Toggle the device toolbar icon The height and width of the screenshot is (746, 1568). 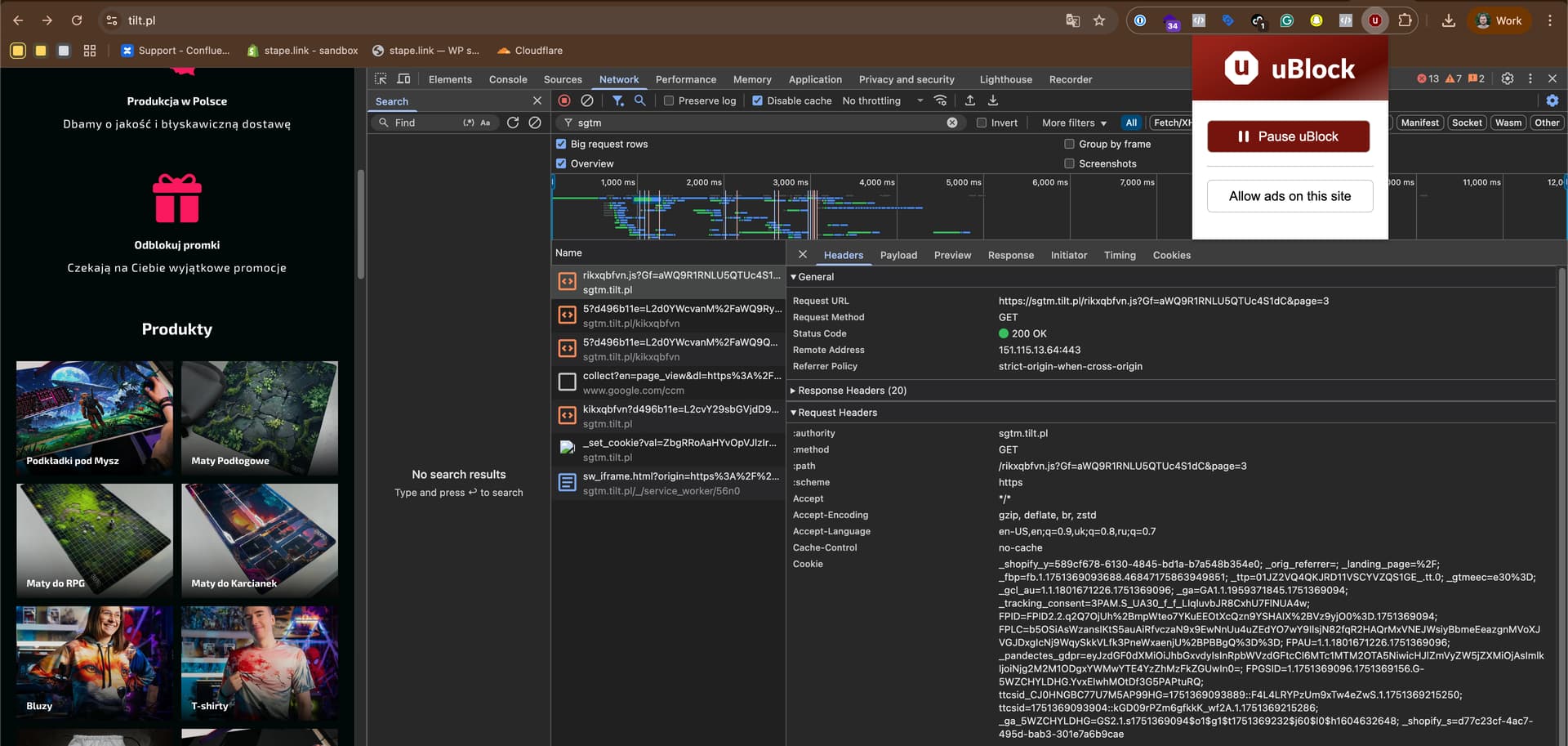coord(403,79)
